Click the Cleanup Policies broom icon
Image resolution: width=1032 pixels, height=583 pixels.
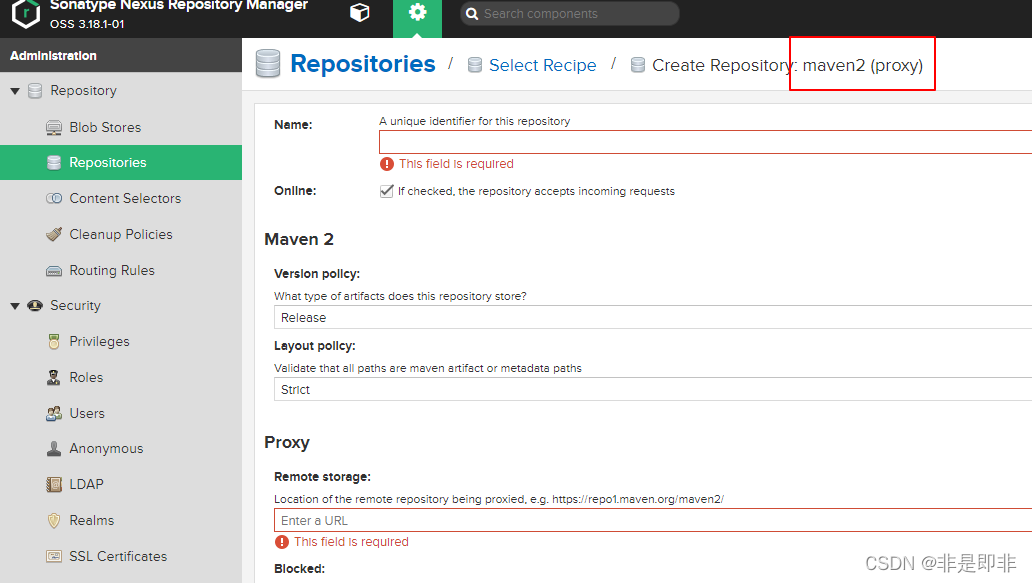point(54,234)
